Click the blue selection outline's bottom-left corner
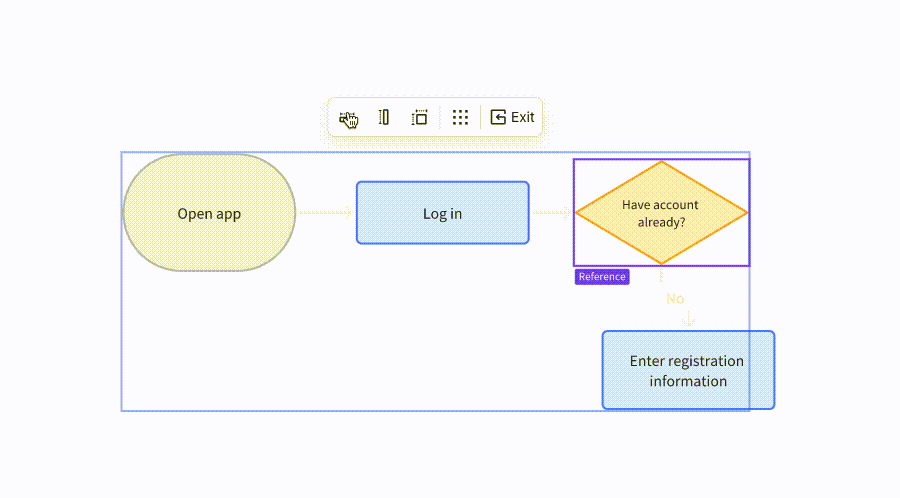 point(122,410)
